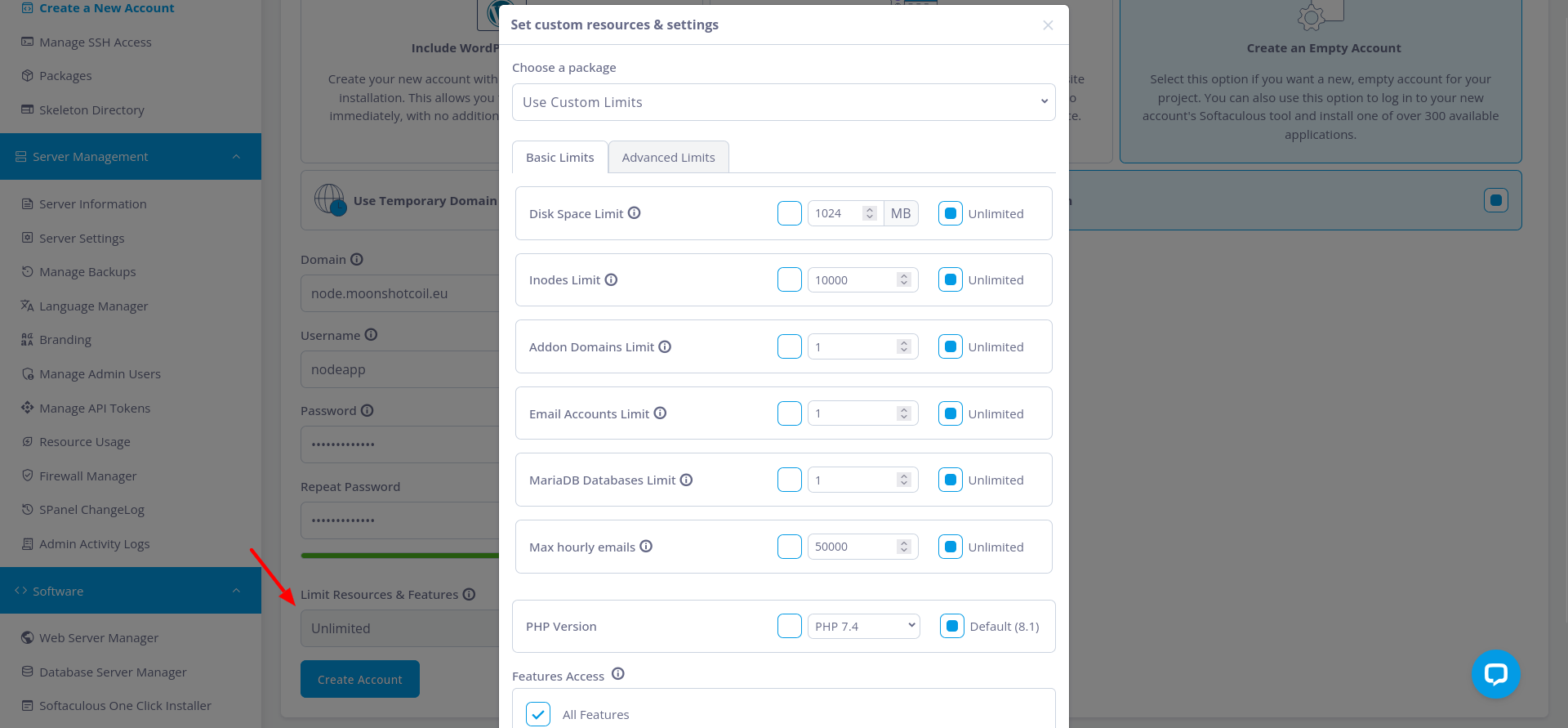Toggle Unlimited for Addon Domains Limit
1568x728 pixels.
coord(951,346)
